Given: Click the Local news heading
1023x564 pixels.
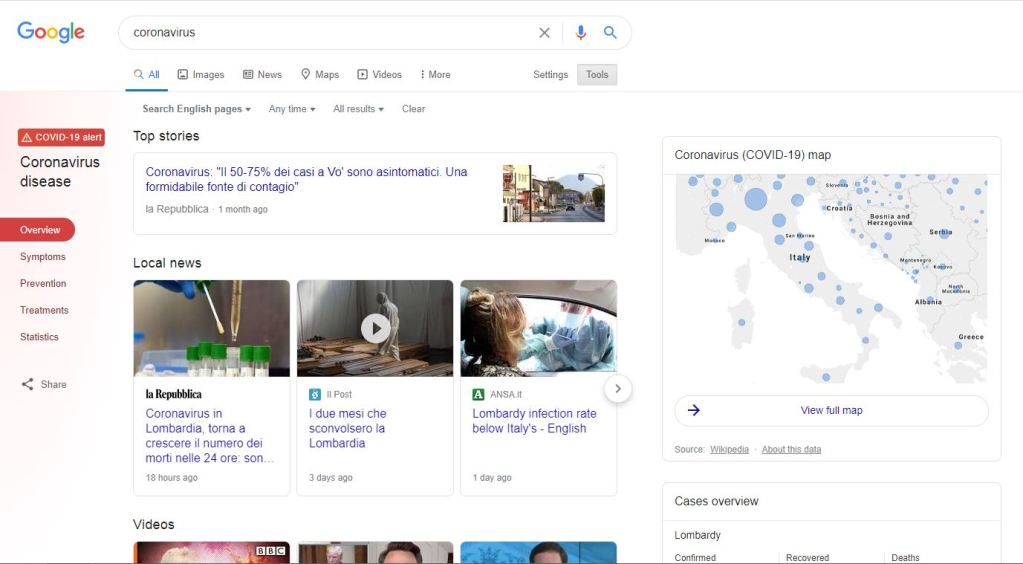Looking at the screenshot, I should click(167, 263).
